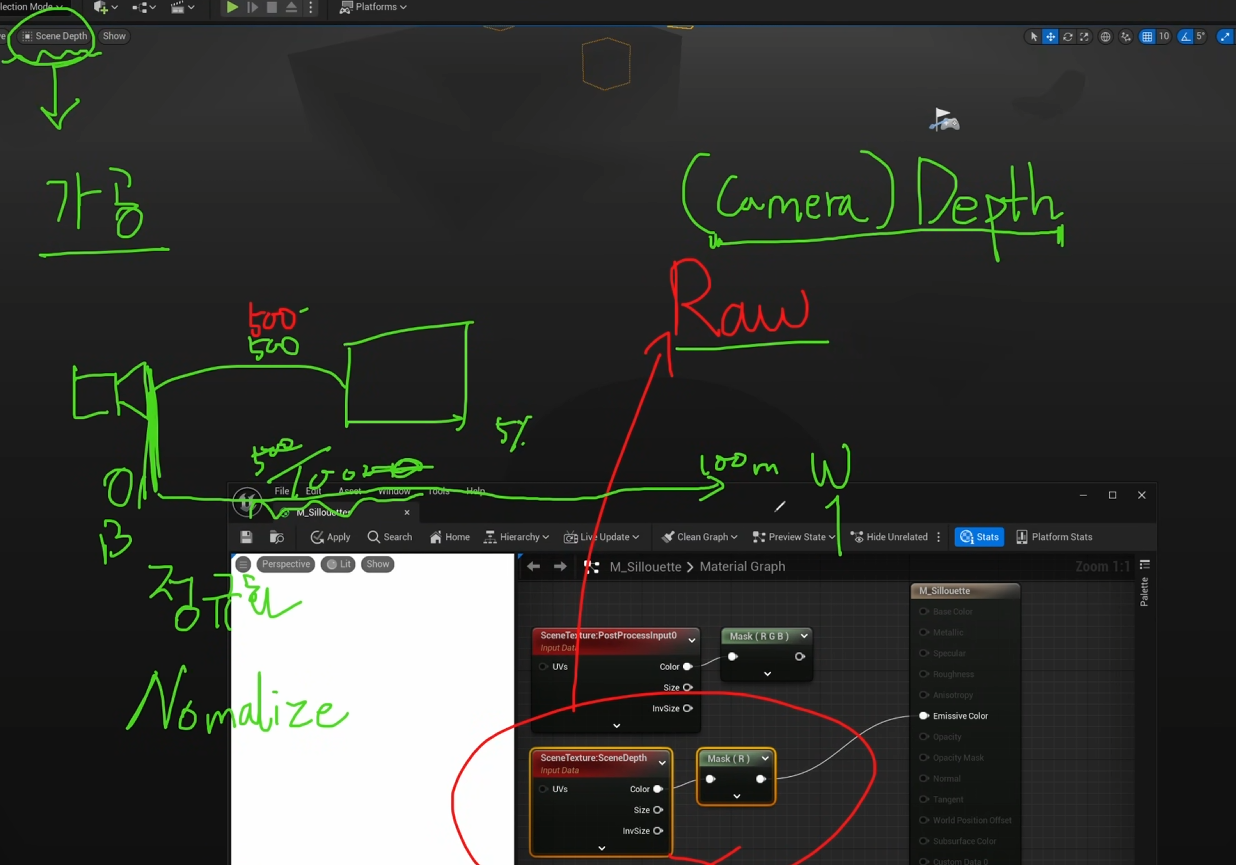This screenshot has height=865, width=1236.
Task: Open Edit menu in material editor
Action: 313,491
